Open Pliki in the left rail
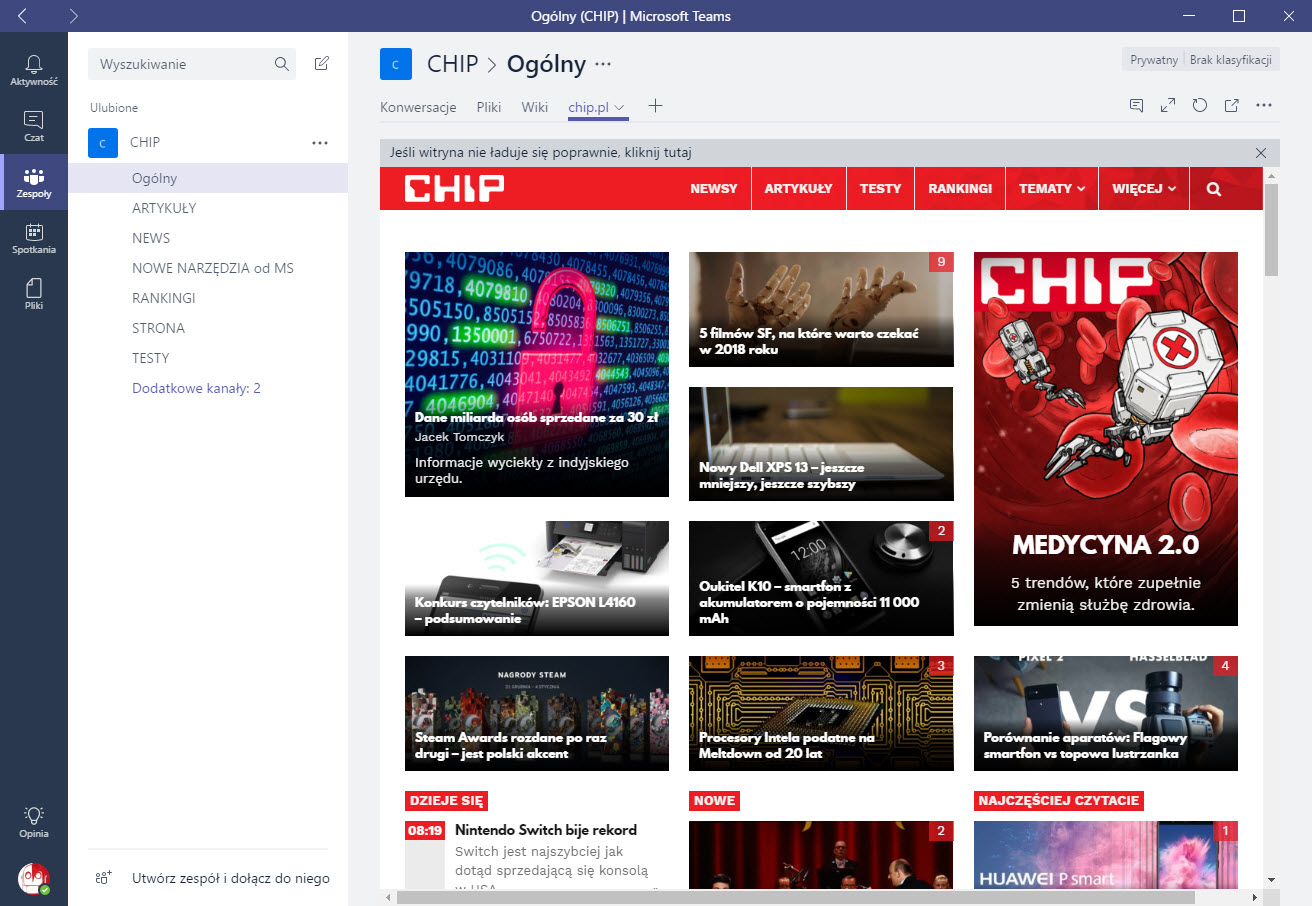This screenshot has width=1312, height=906. point(34,294)
